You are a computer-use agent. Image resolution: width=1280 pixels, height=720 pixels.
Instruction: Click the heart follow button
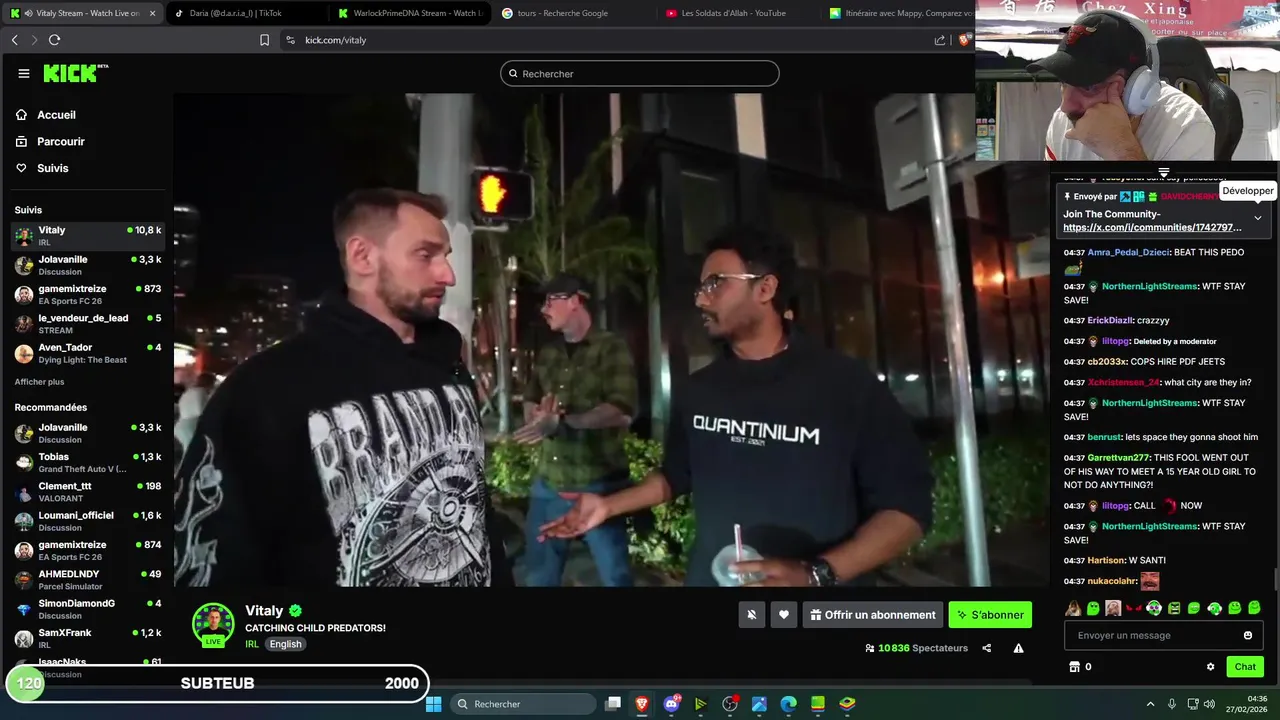click(784, 615)
